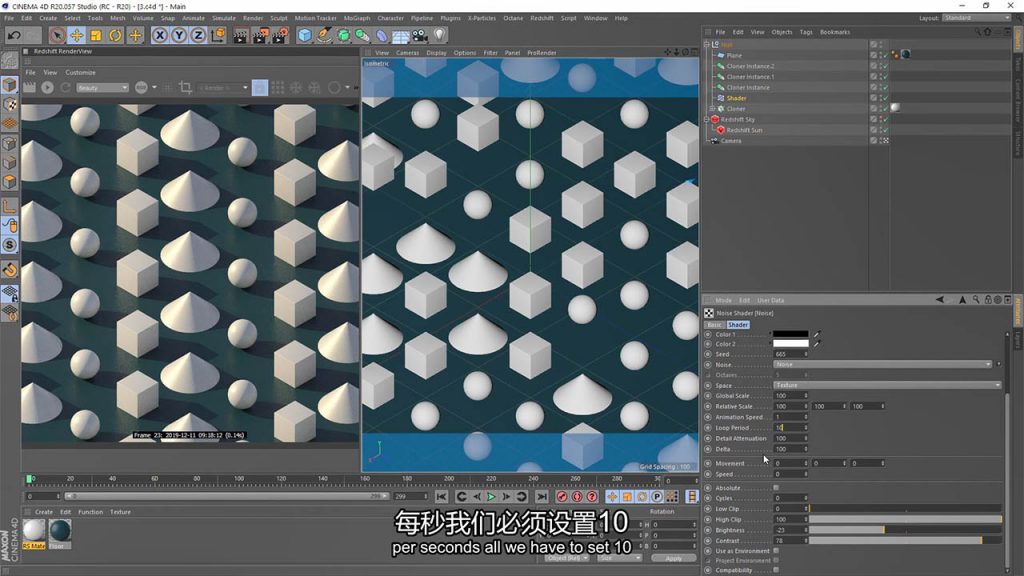Screen dimensions: 1024x576
Task: Toggle Z axis lock
Action: (198, 35)
